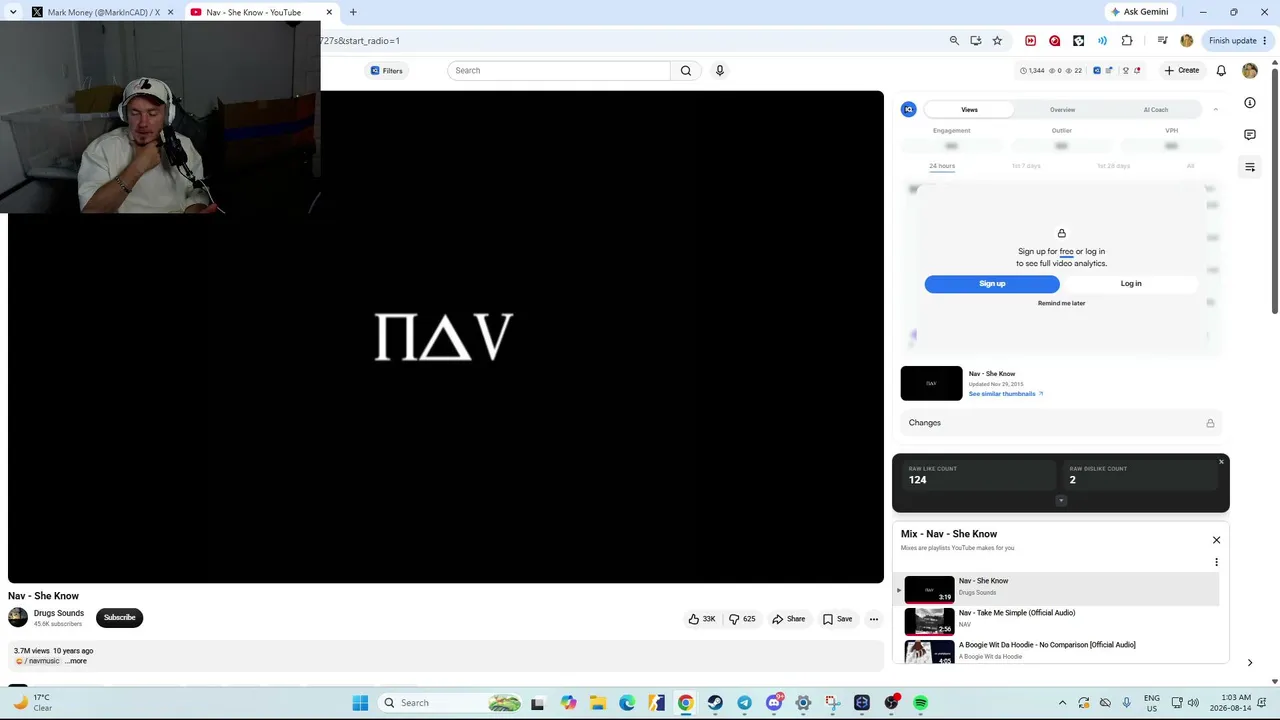Image resolution: width=1280 pixels, height=720 pixels.
Task: Like the video with thumbs up
Action: tap(702, 619)
